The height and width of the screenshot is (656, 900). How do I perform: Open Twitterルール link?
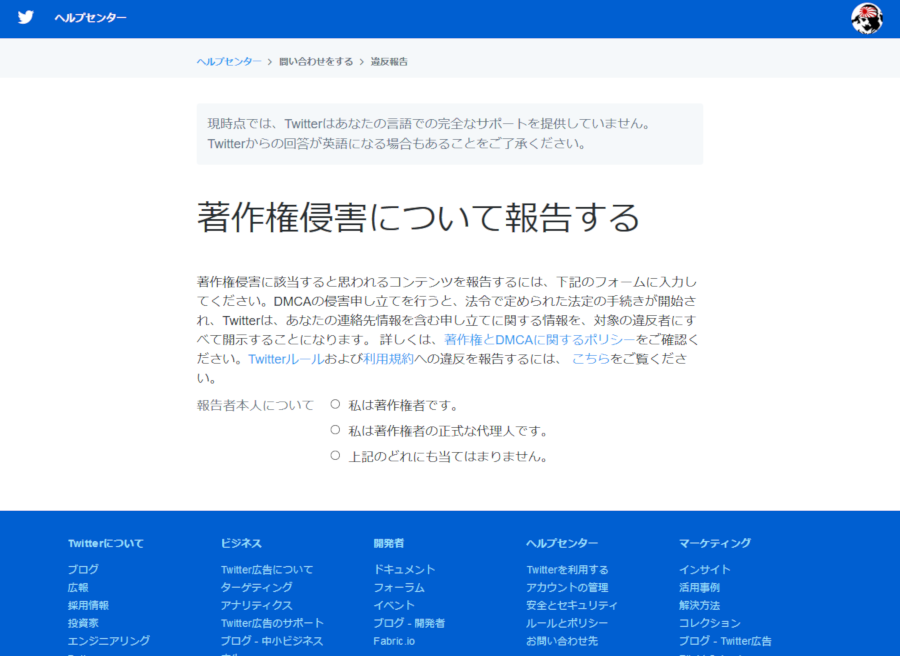pyautogui.click(x=286, y=359)
